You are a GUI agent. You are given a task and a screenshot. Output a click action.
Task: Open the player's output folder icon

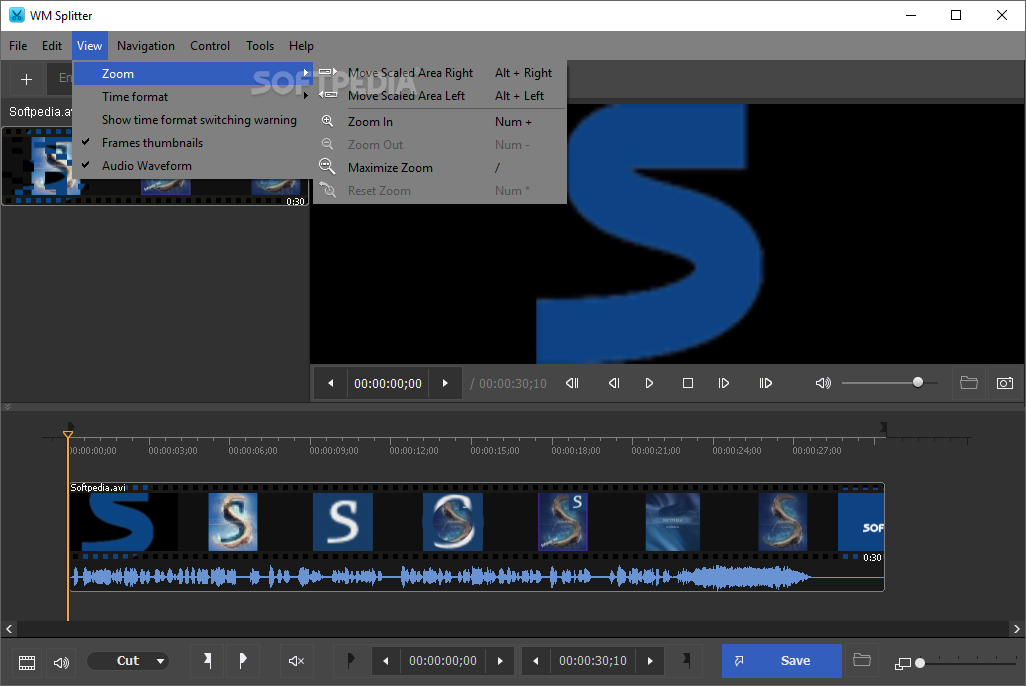click(x=969, y=382)
